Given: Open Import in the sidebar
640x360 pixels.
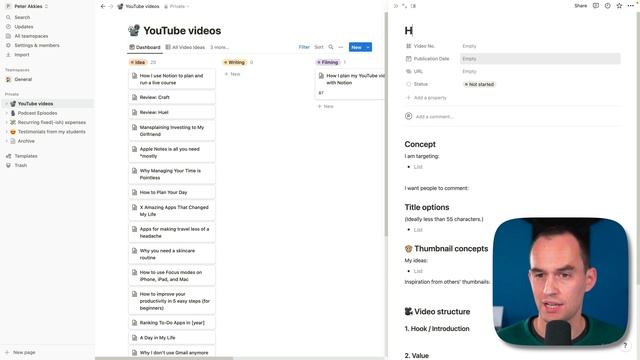Looking at the screenshot, I should point(22,55).
